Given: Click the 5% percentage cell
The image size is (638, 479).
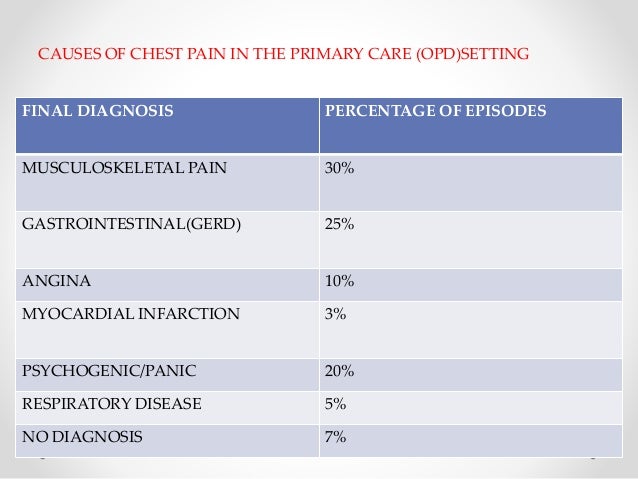Looking at the screenshot, I should (471, 408).
